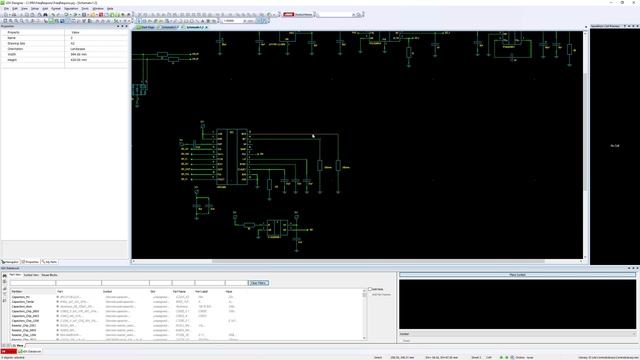Select the Drawing Size property row
Screen dimensions: 640x360
[65, 43]
